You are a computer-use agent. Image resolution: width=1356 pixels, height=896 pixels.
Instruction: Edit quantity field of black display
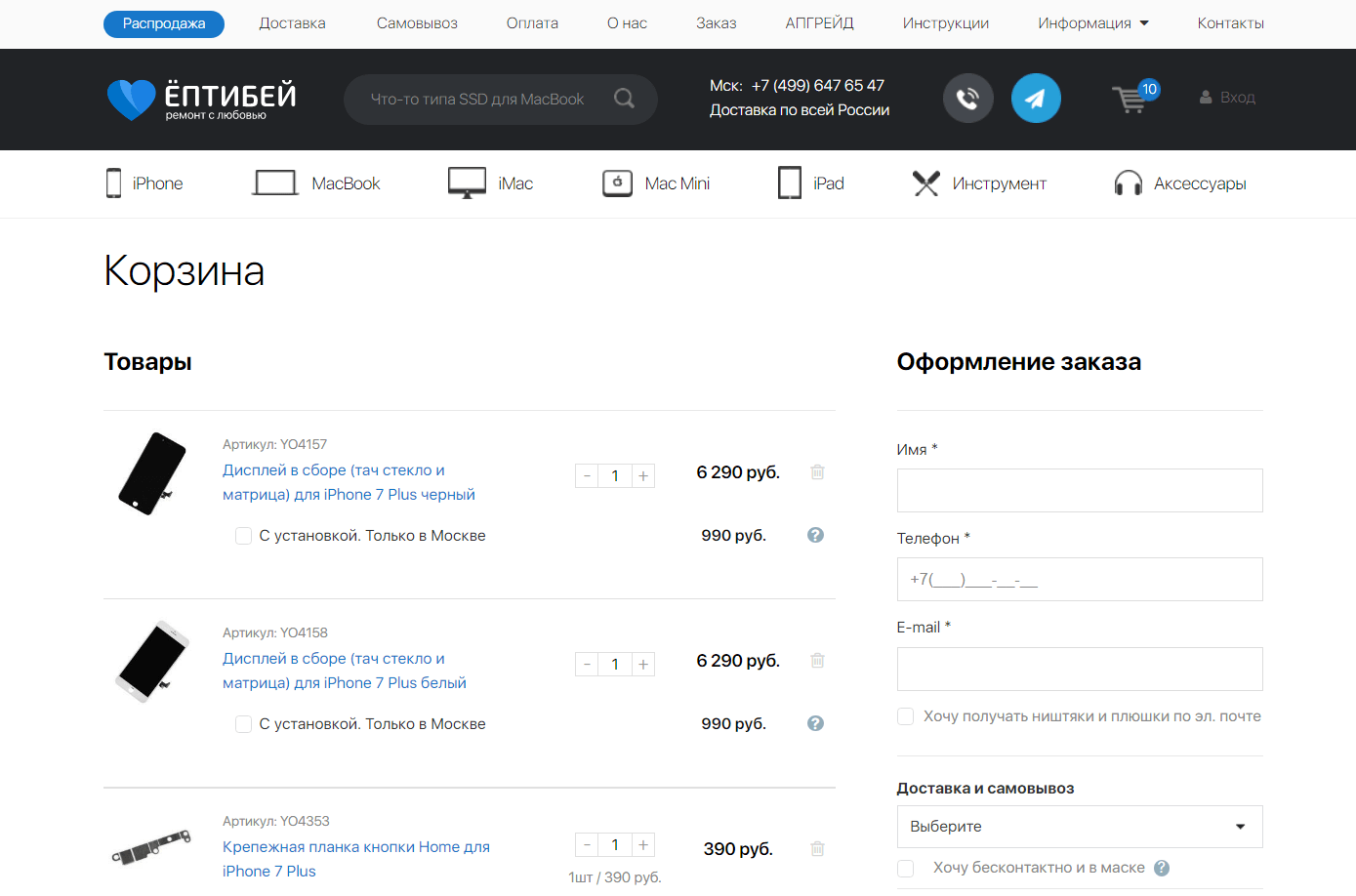pos(615,476)
